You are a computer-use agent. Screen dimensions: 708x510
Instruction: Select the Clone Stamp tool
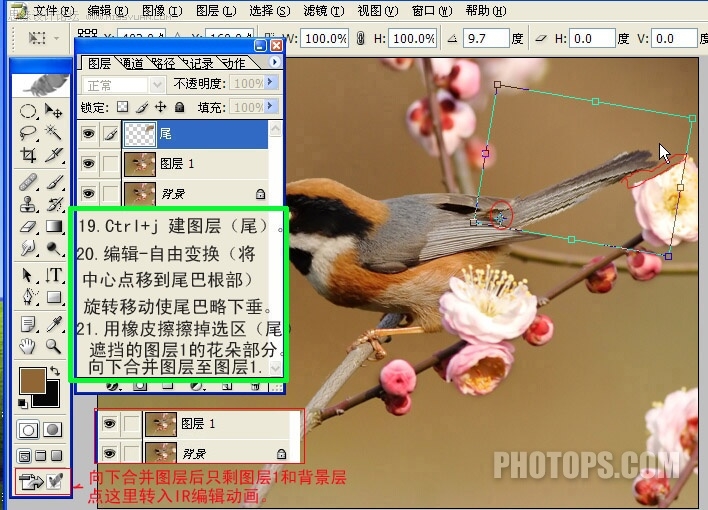[28, 204]
